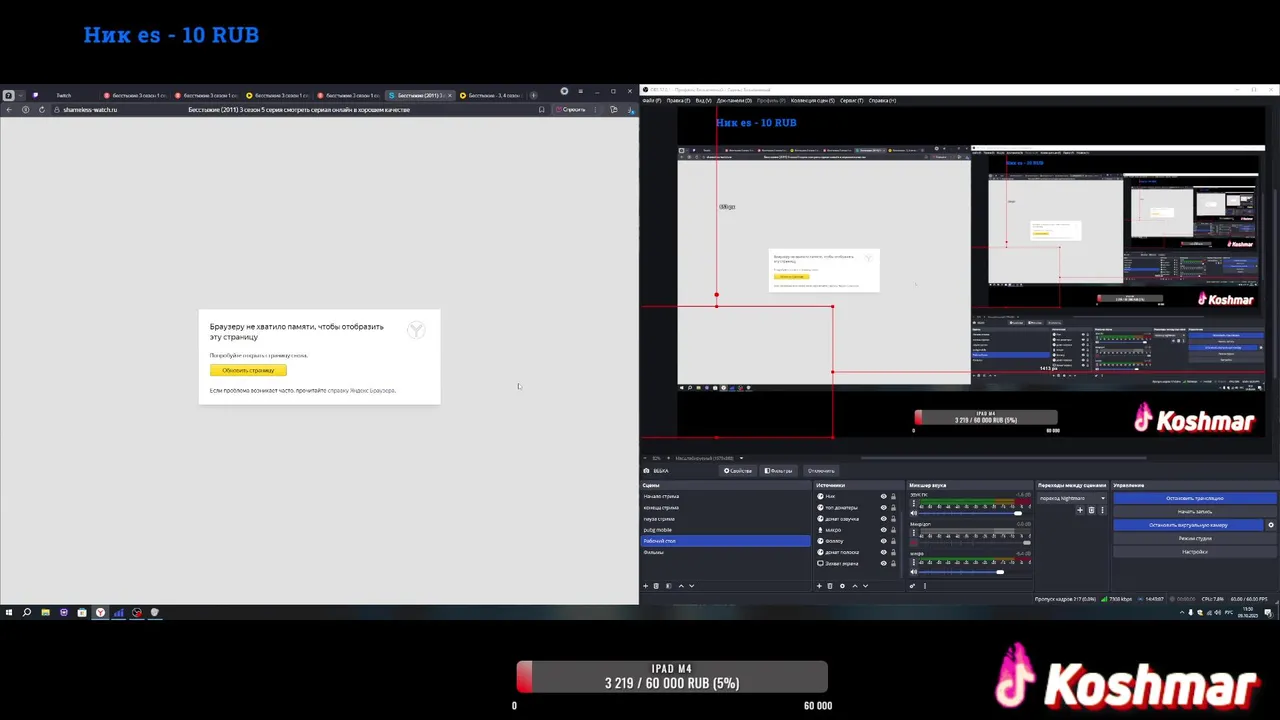Image resolution: width=1280 pixels, height=720 pixels.
Task: Open transition properties three-dot menu
Action: (x=1102, y=510)
